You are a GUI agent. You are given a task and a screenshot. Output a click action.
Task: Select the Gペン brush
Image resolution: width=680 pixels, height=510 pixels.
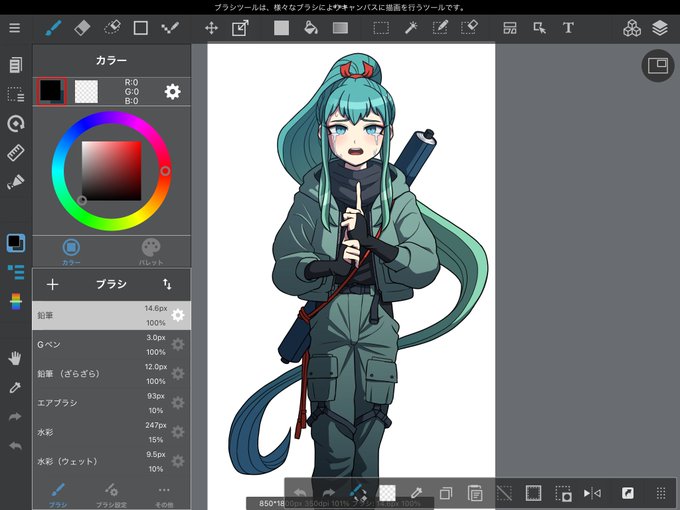[x=111, y=345]
